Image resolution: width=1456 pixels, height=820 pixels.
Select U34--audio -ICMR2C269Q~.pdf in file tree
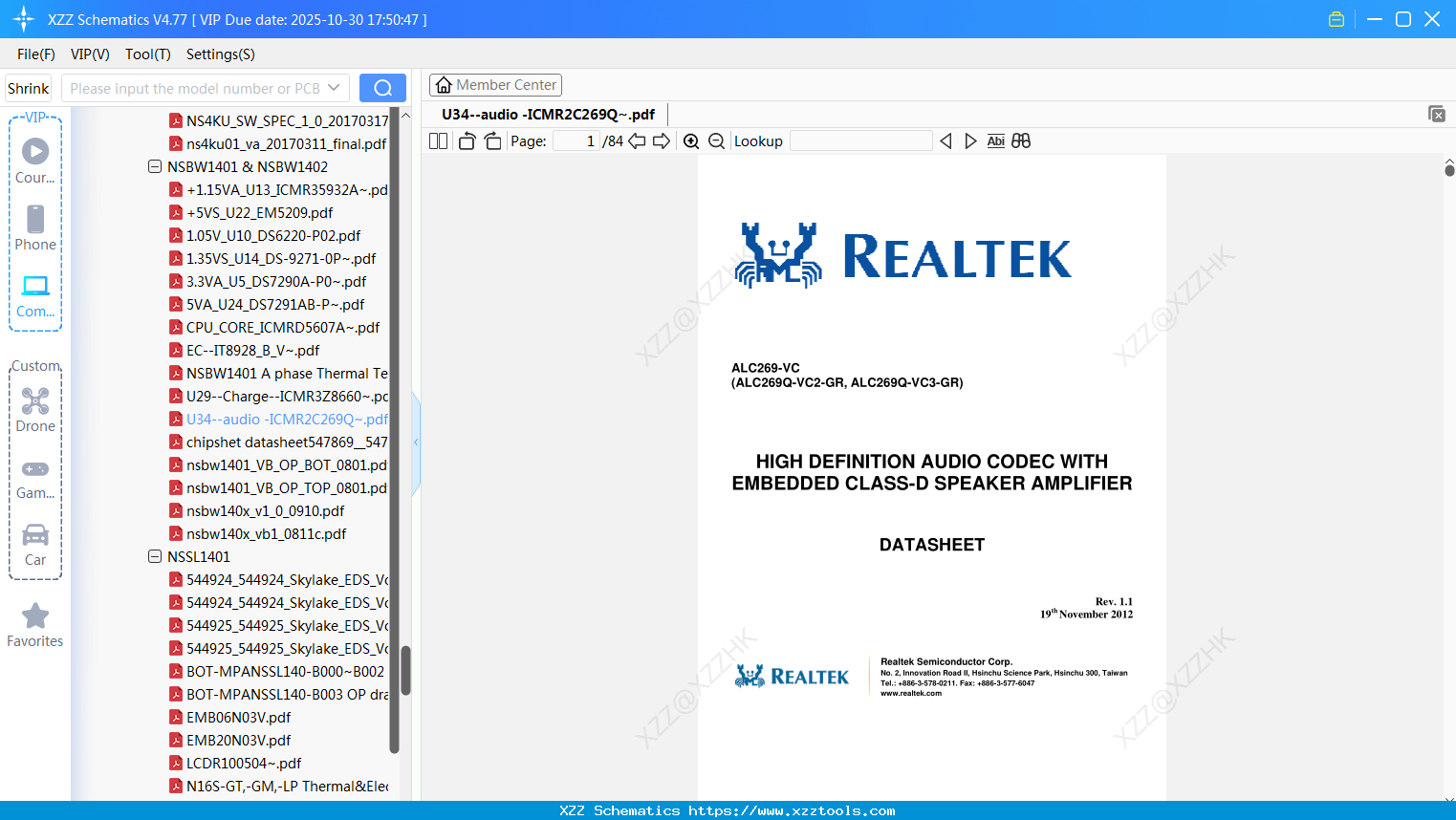tap(278, 419)
